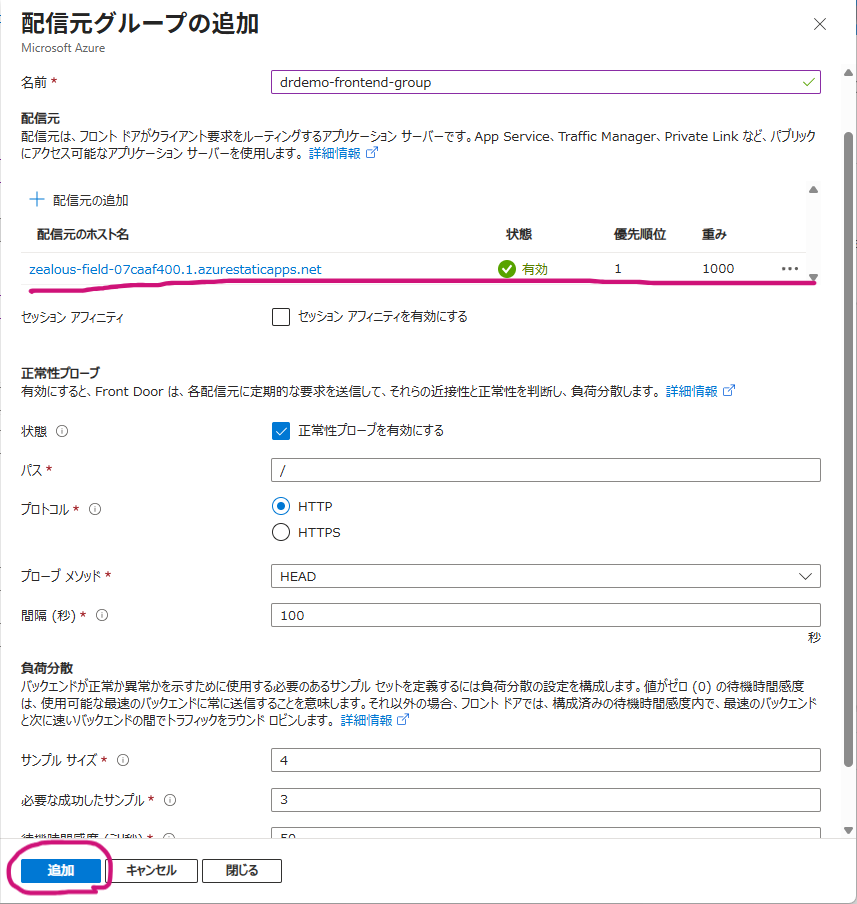The image size is (857, 904).
Task: Click the blue 追加 button
Action: point(61,870)
